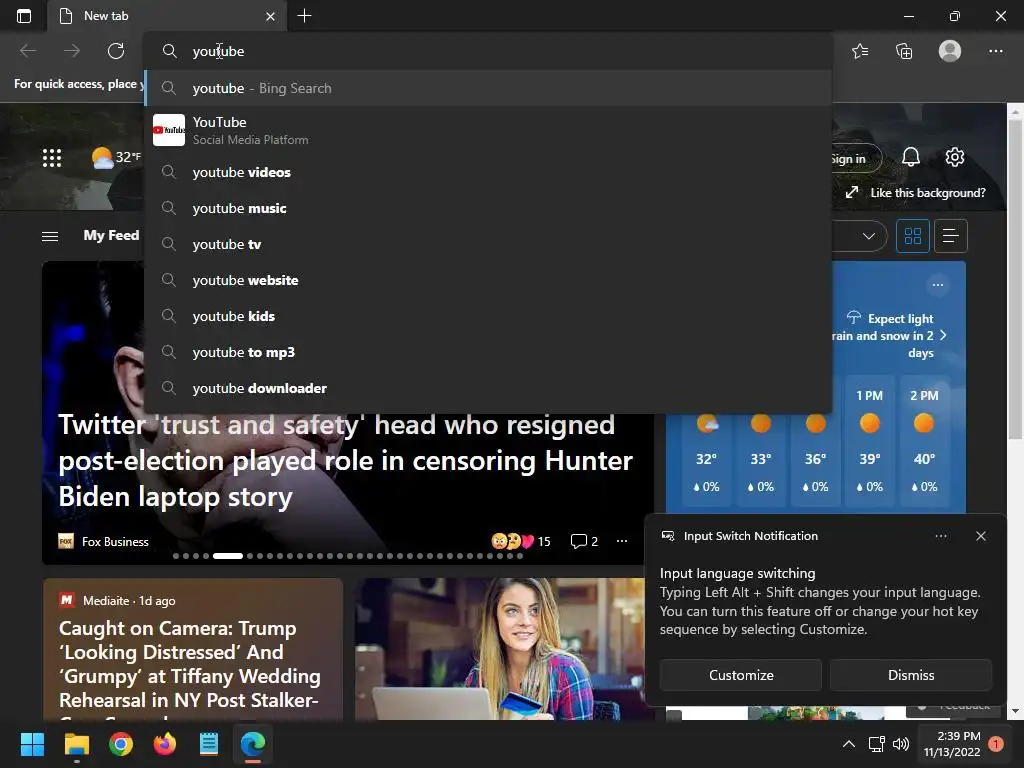Click the reactions emoji count 15
Image resolution: width=1024 pixels, height=768 pixels.
(x=520, y=541)
